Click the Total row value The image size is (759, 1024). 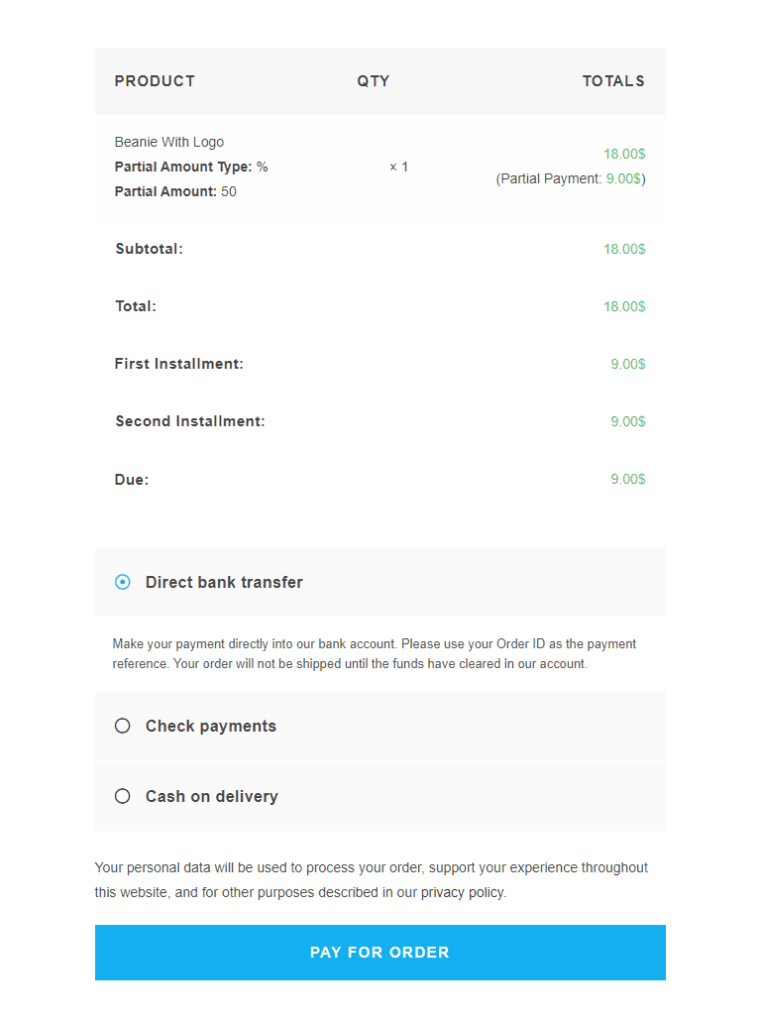coord(625,306)
